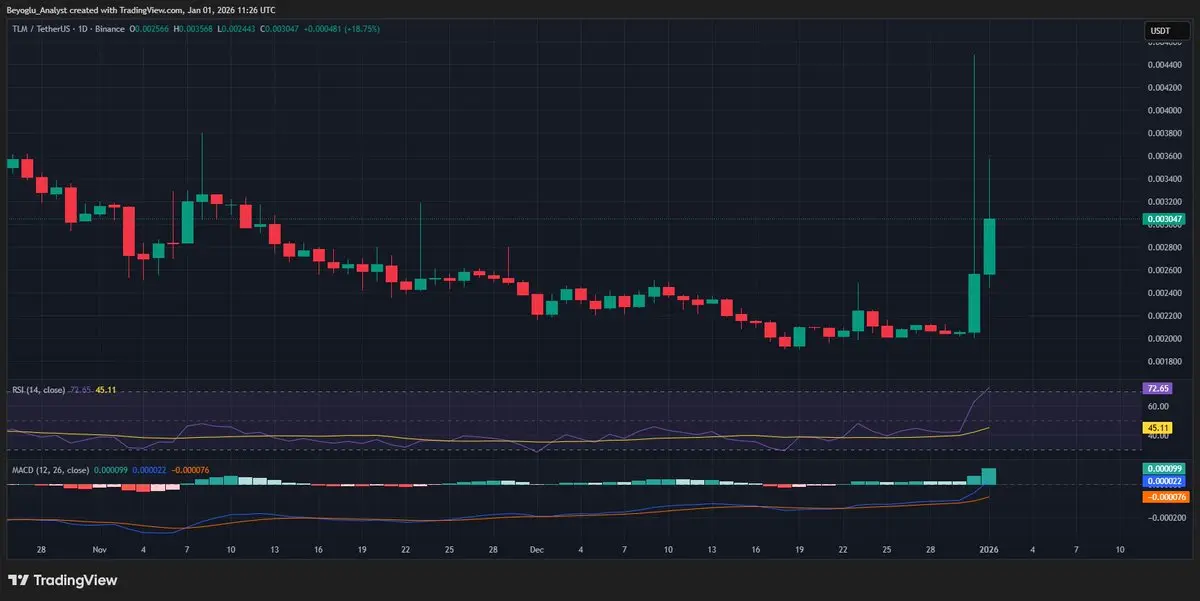
Task: Click the 0.003600 price axis label
Action: click(x=1163, y=156)
